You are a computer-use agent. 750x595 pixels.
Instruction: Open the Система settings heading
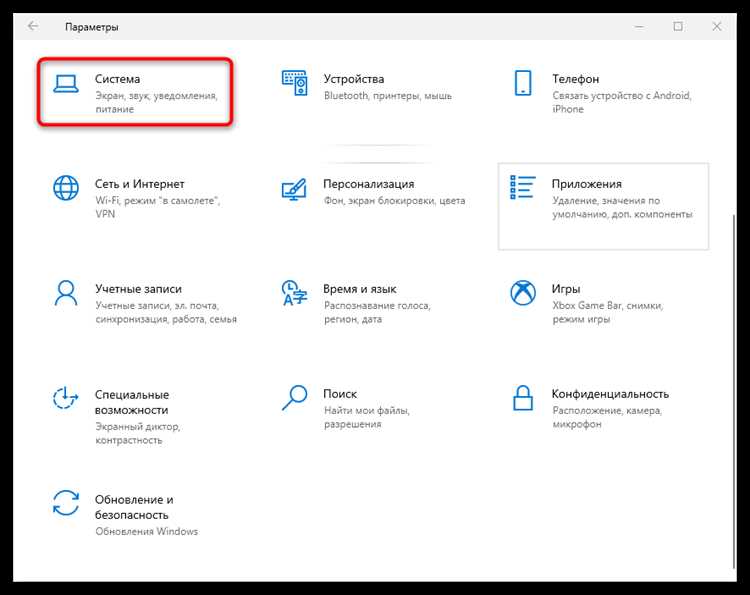click(x=117, y=78)
